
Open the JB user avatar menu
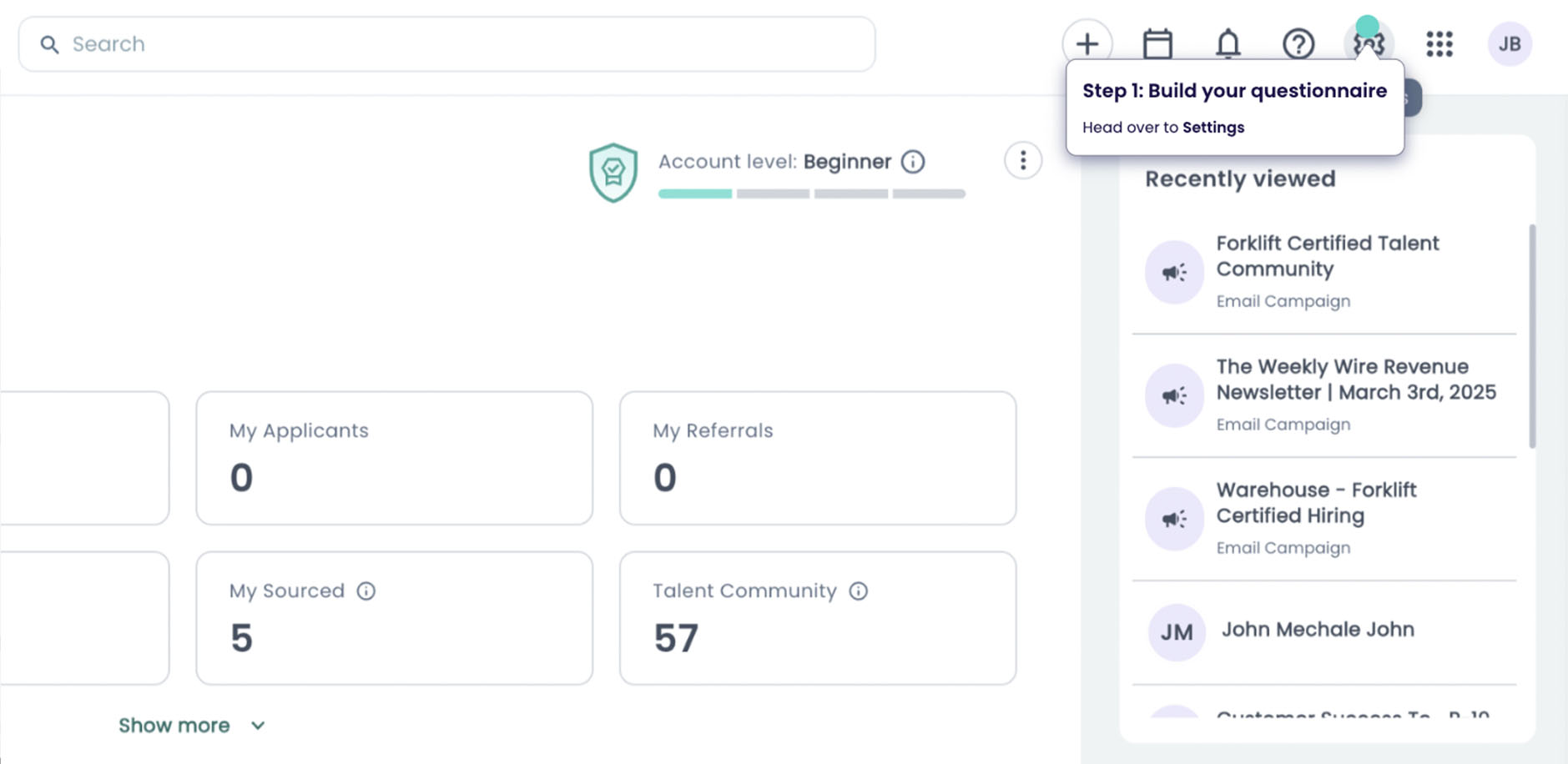coord(1510,43)
